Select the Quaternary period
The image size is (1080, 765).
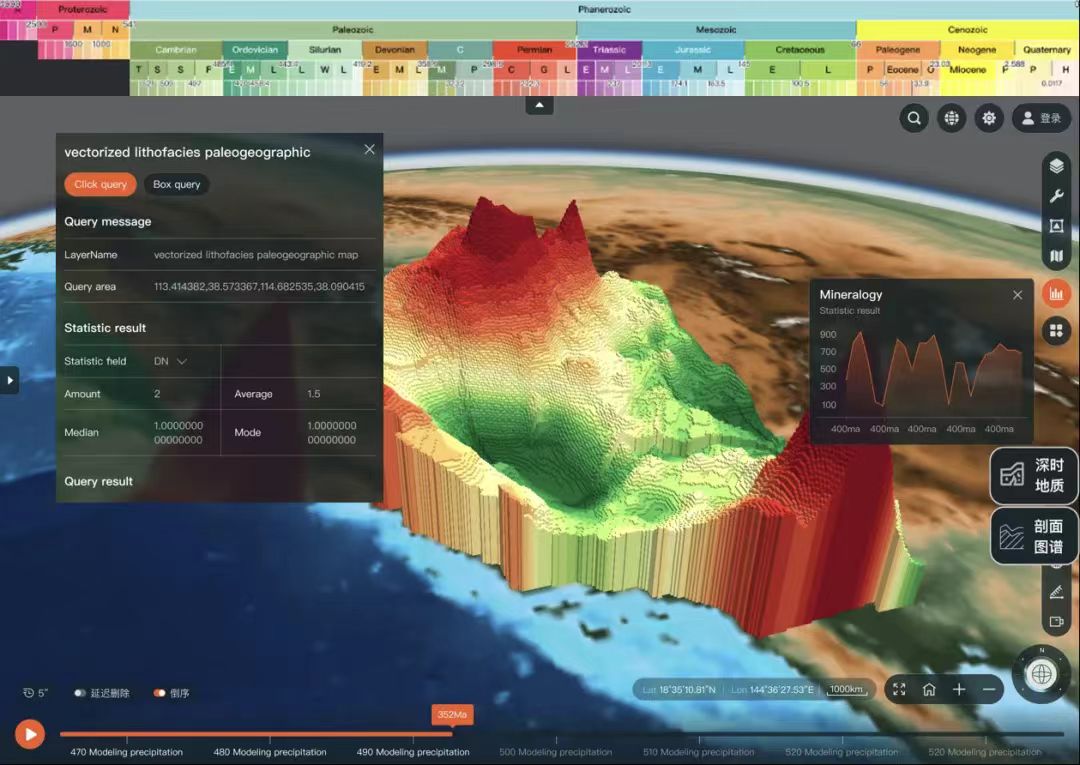pyautogui.click(x=1047, y=50)
